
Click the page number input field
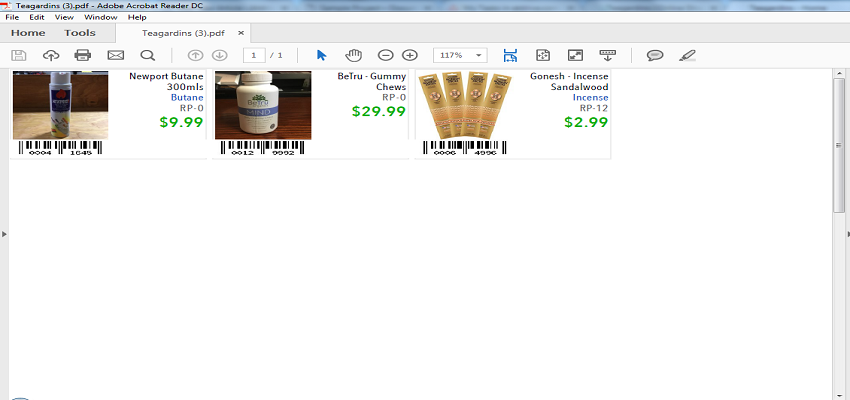coord(254,55)
